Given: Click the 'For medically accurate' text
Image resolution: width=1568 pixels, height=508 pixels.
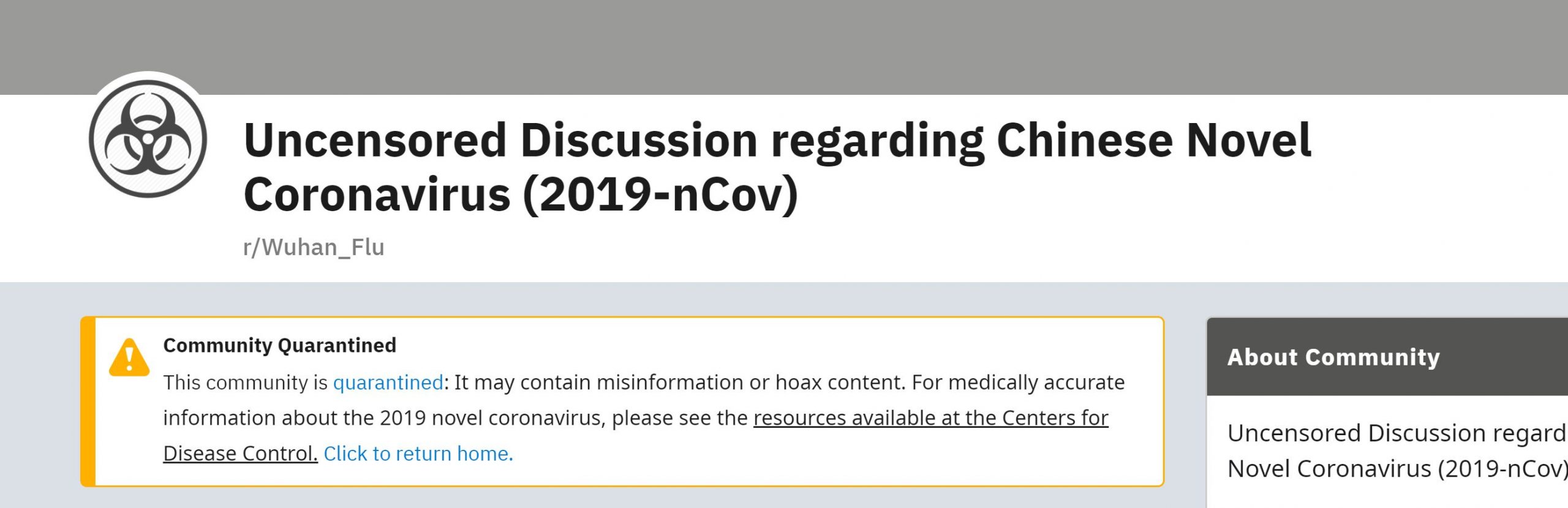Looking at the screenshot, I should pyautogui.click(x=1018, y=383).
